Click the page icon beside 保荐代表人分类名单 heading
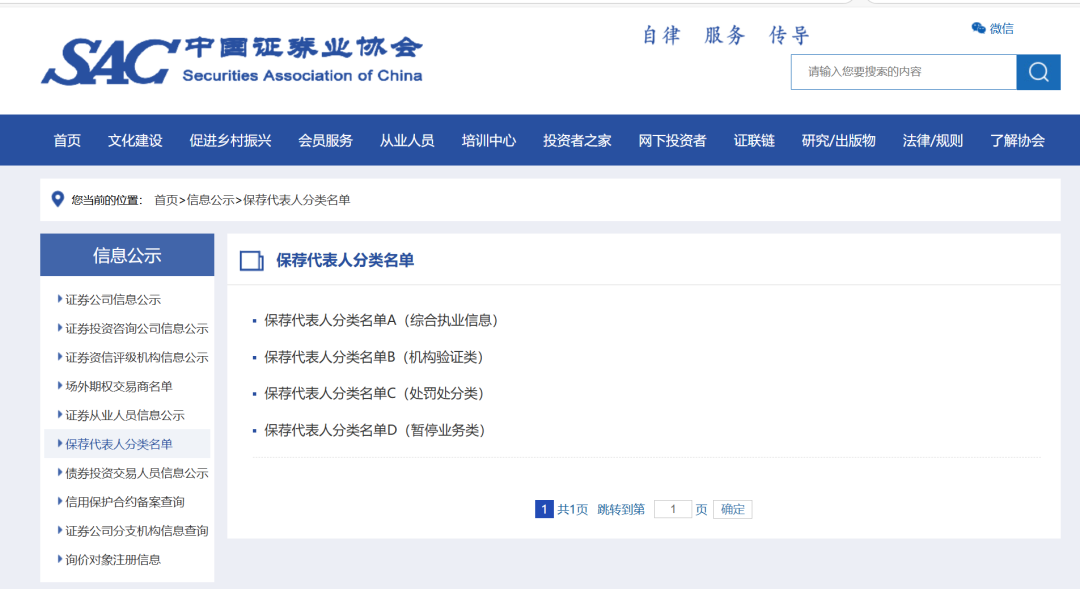This screenshot has height=589, width=1080. click(x=251, y=260)
